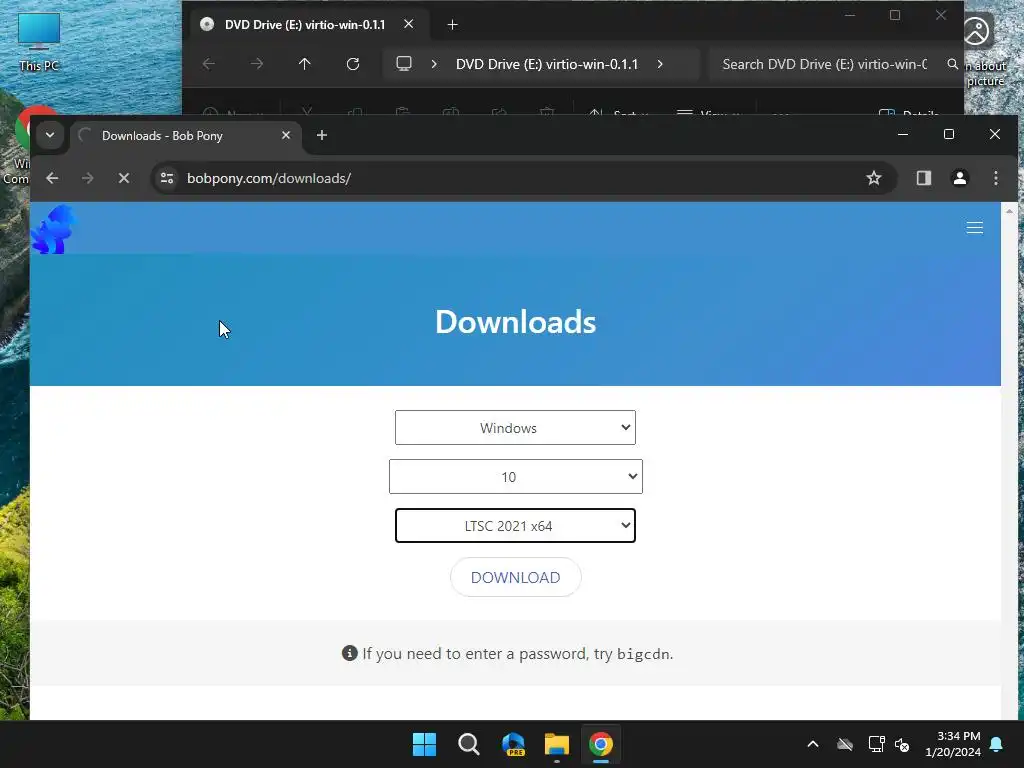Switch to Chrome from taskbar

pyautogui.click(x=601, y=744)
